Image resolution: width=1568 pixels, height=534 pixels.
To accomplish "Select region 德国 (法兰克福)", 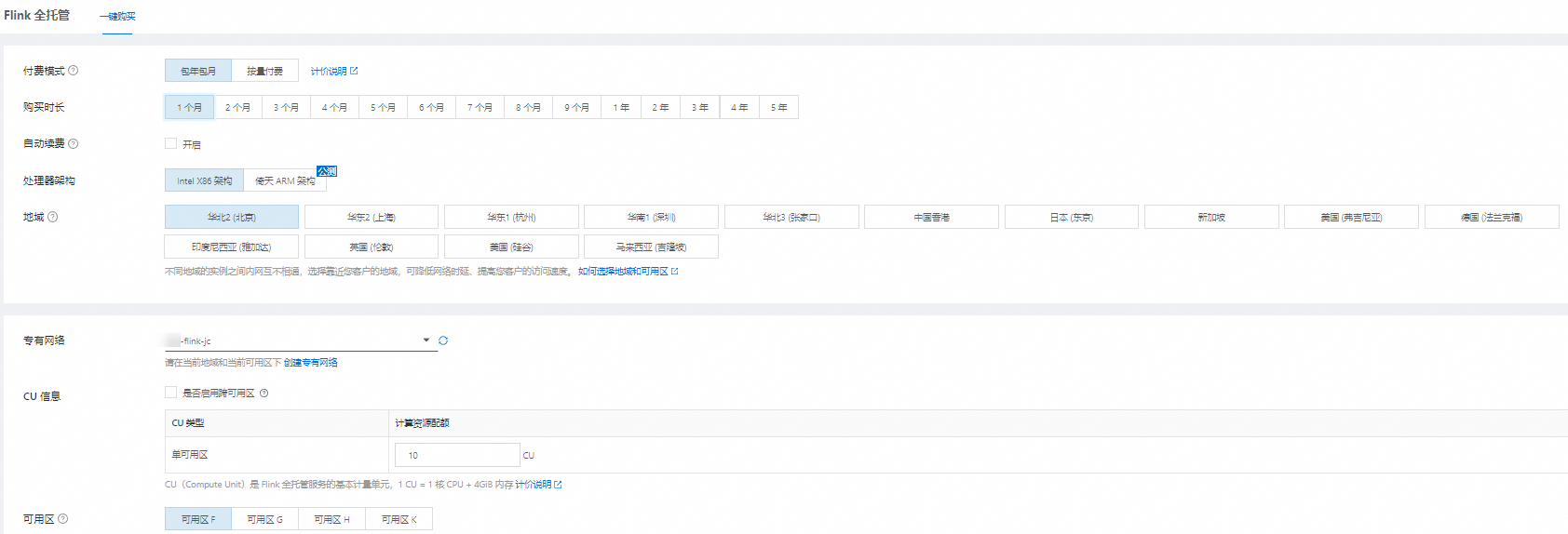I will [1492, 217].
